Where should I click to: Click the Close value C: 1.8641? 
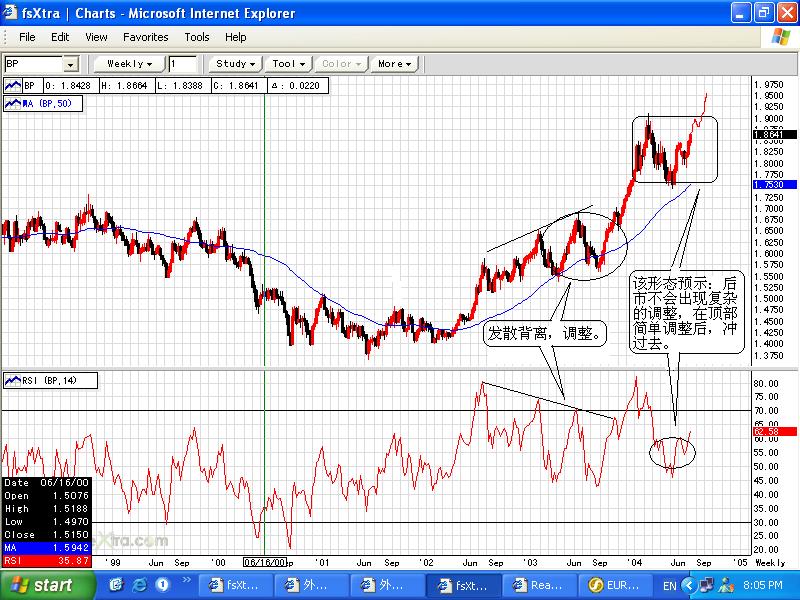point(237,86)
